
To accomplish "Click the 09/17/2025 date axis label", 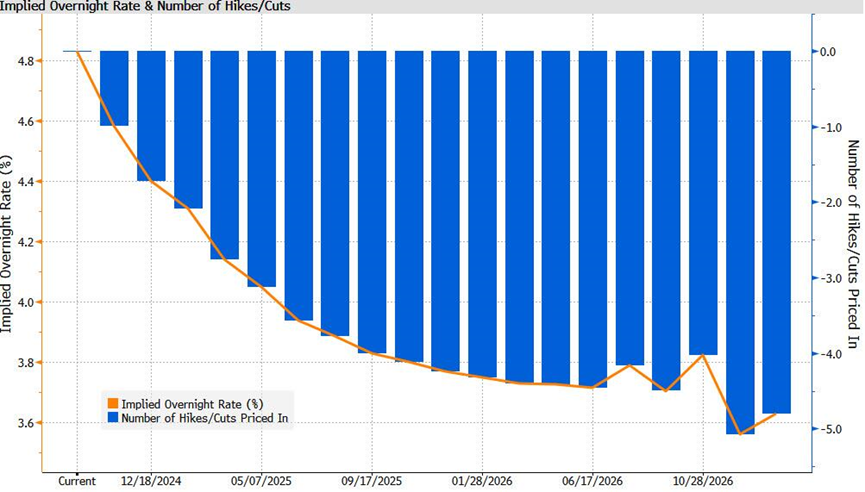I will coord(372,481).
